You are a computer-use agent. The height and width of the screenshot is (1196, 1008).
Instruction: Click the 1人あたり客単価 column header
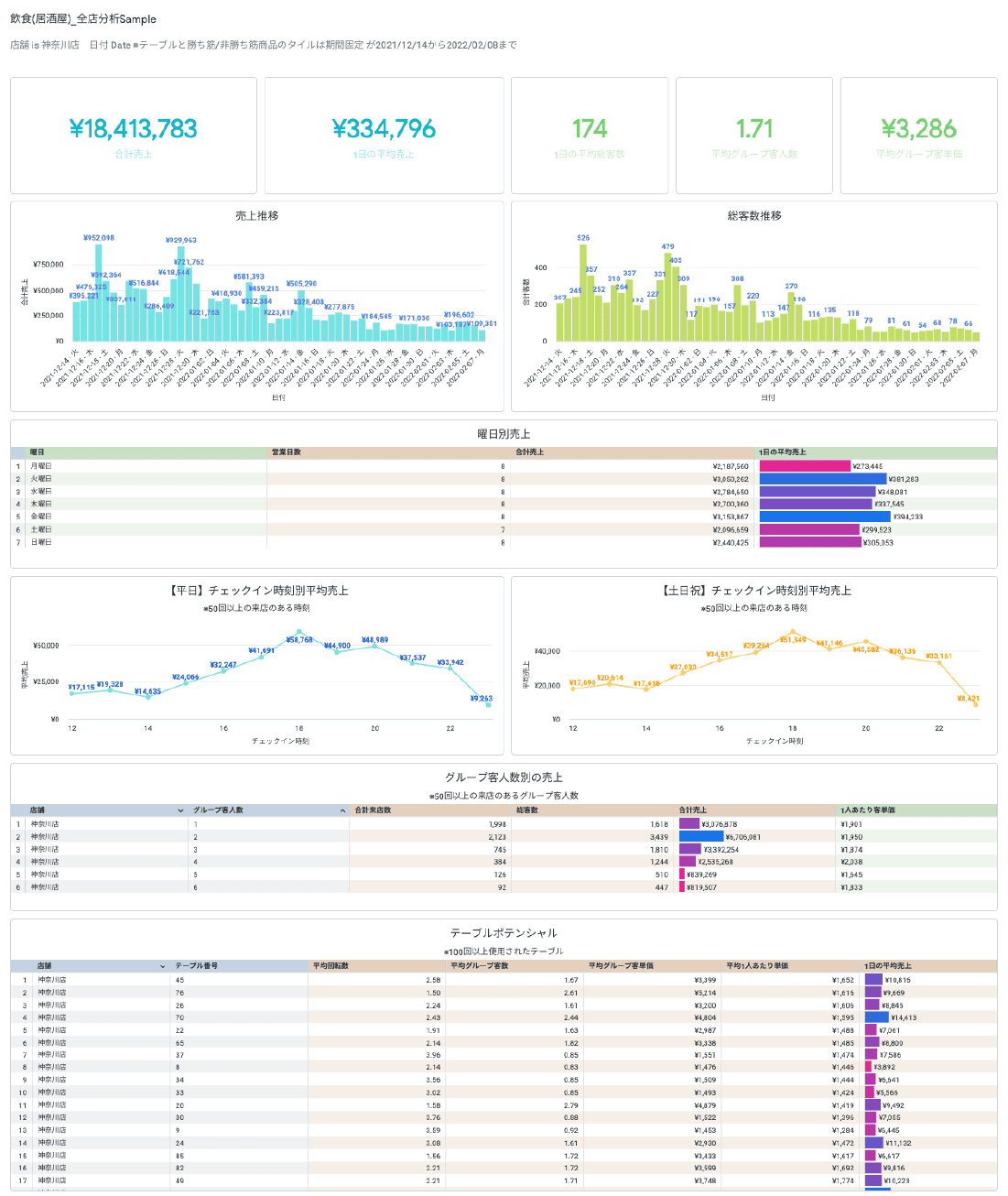[867, 810]
